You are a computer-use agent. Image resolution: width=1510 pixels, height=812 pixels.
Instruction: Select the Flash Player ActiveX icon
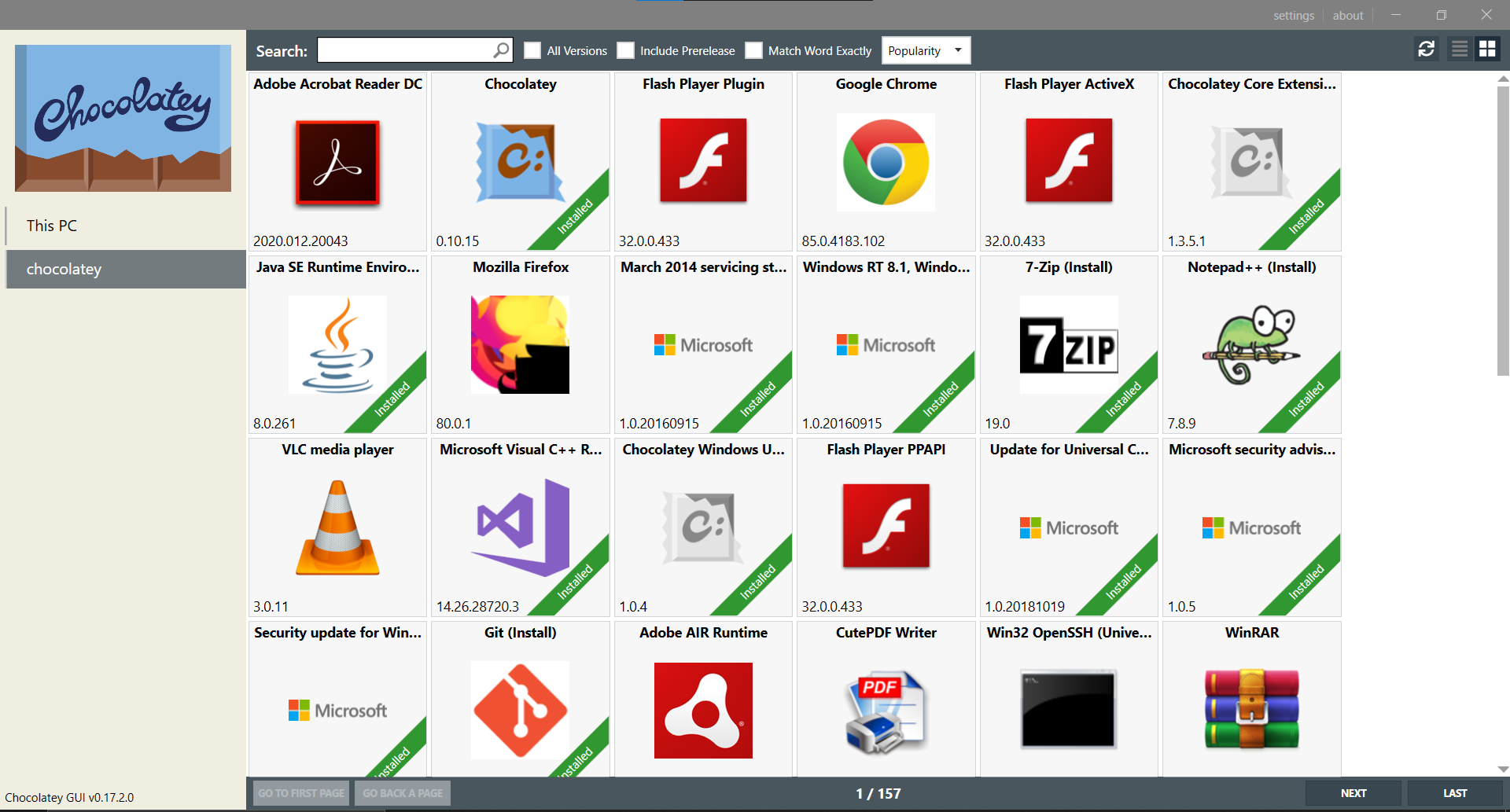coord(1069,160)
